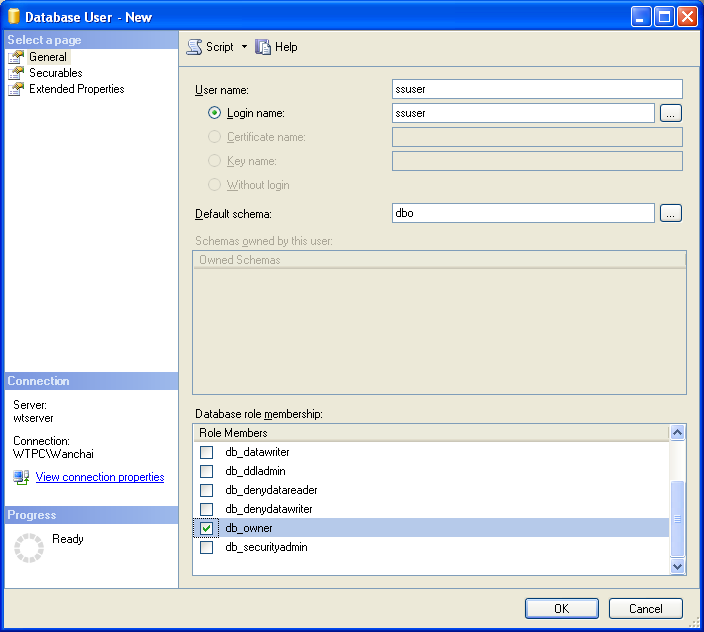Check the db_datawriter role checkbox

pyautogui.click(x=207, y=452)
